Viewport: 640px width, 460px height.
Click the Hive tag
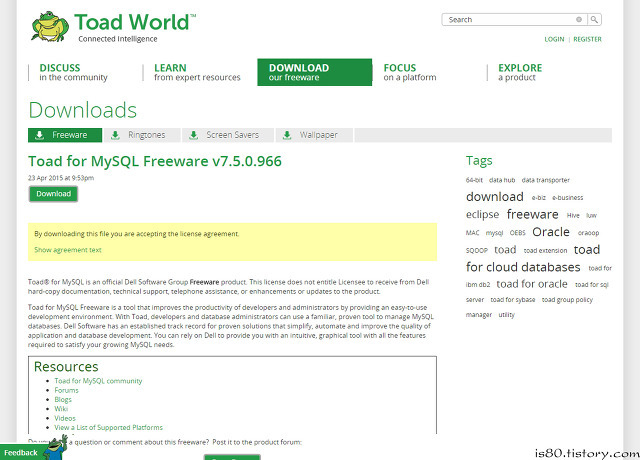pyautogui.click(x=573, y=216)
